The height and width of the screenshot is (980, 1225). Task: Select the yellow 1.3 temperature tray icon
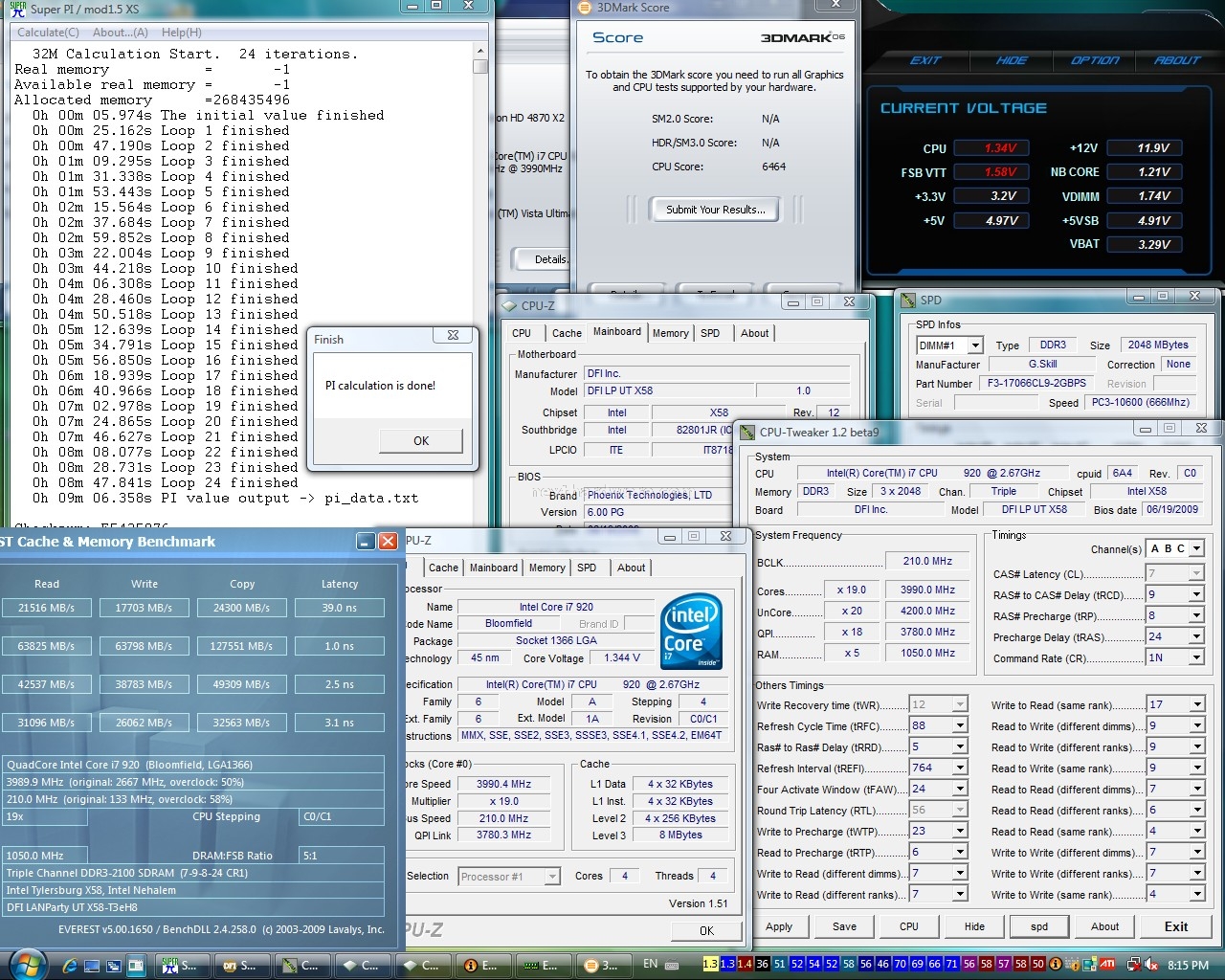(710, 964)
